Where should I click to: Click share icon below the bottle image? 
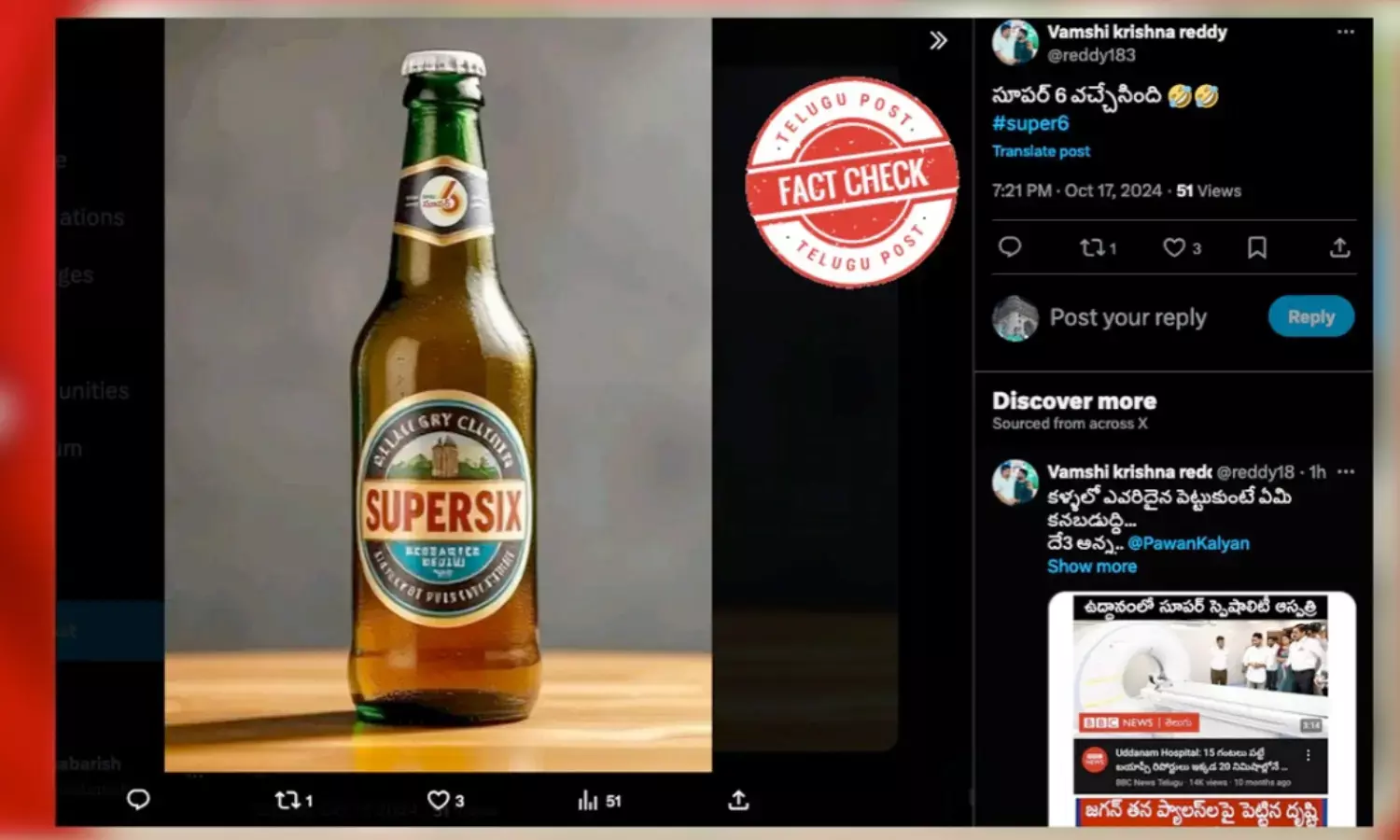coord(738,800)
